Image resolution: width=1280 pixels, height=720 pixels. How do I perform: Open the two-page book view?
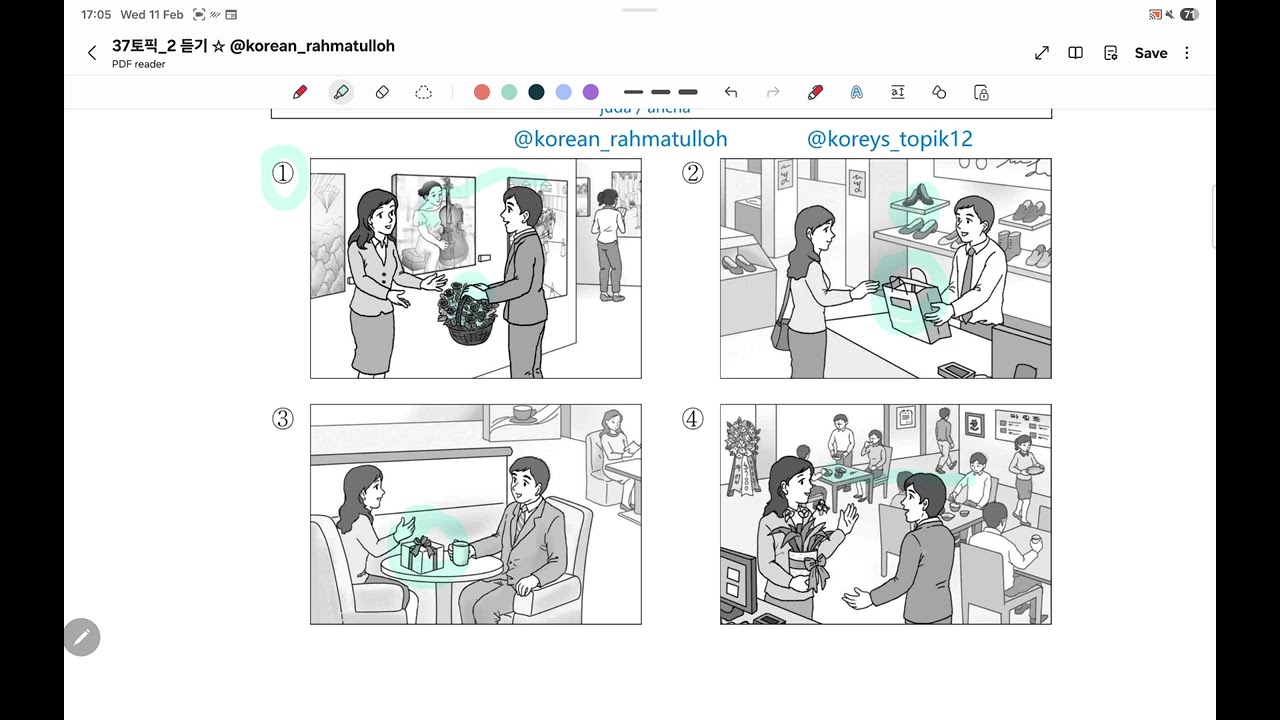(x=1076, y=53)
